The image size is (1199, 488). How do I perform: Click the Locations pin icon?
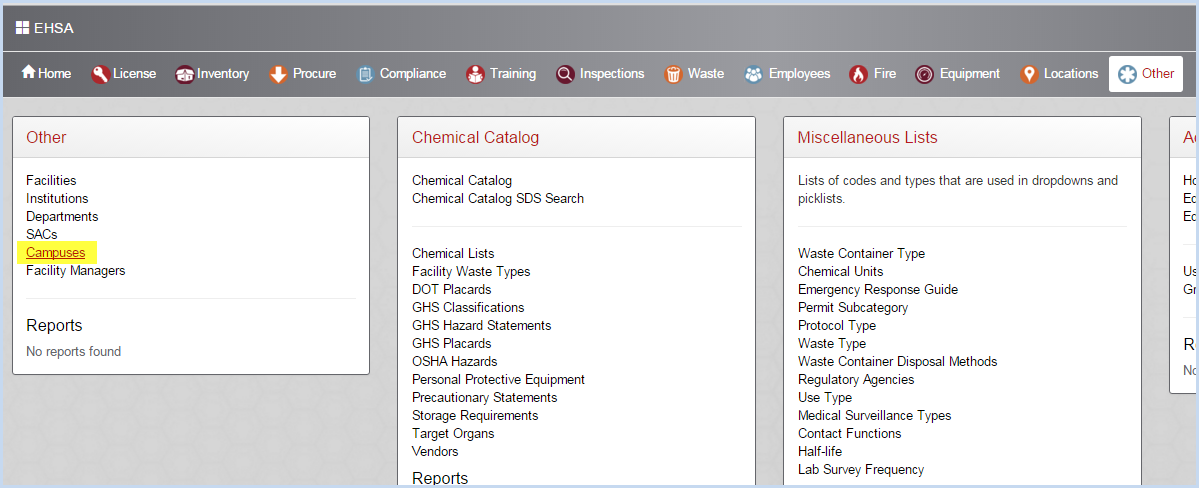coord(1029,74)
